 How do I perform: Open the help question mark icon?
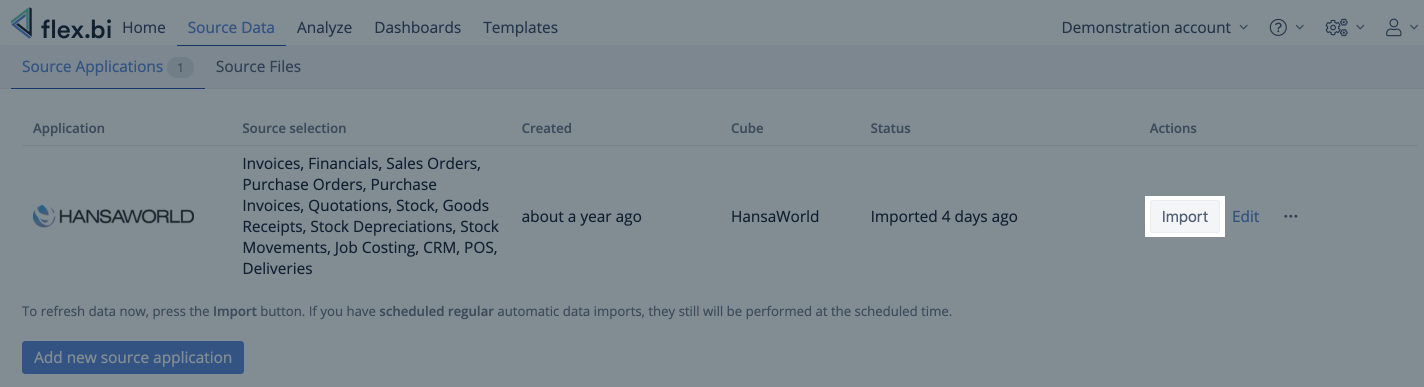coord(1278,28)
